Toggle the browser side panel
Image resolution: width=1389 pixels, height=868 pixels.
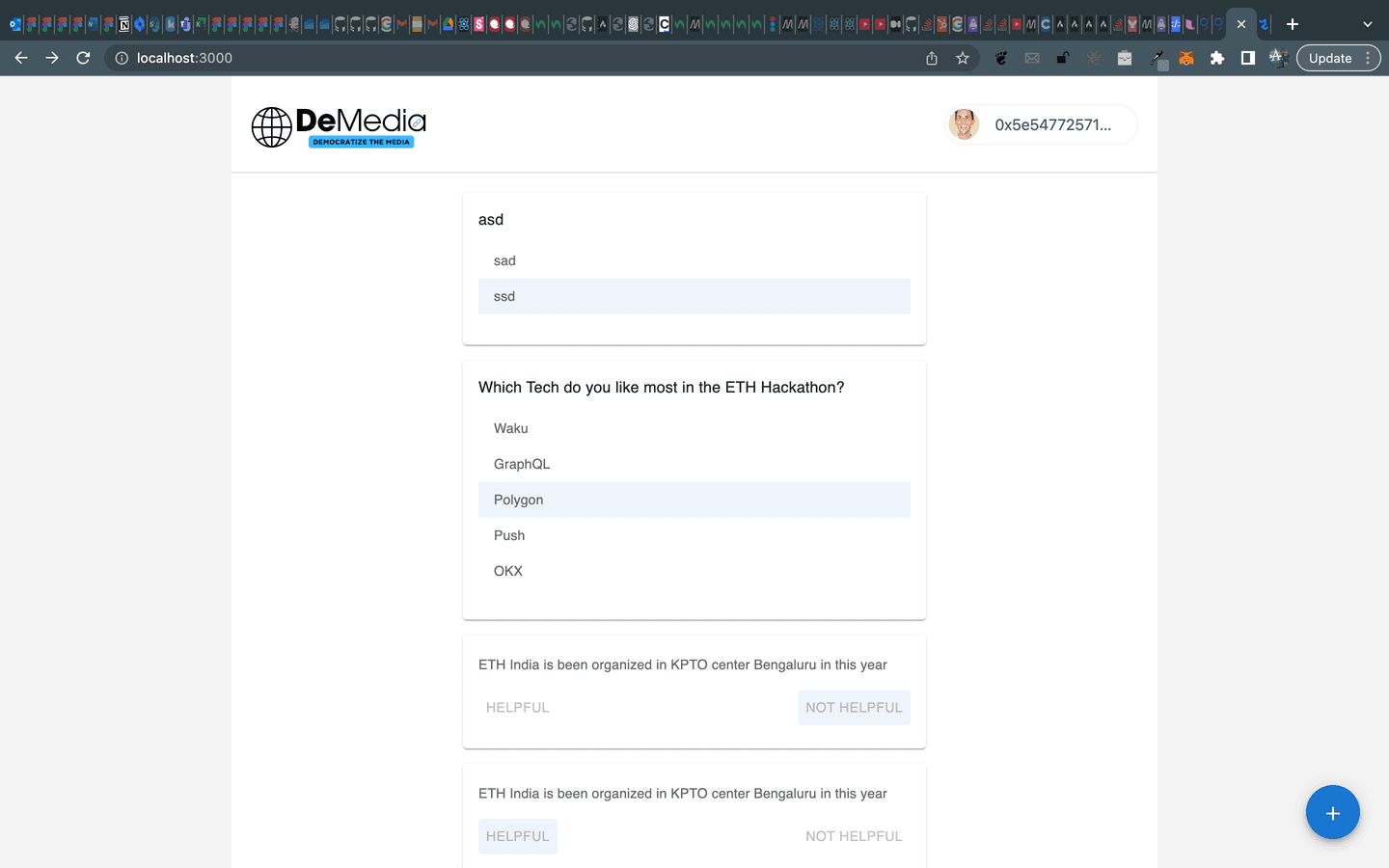click(1248, 58)
